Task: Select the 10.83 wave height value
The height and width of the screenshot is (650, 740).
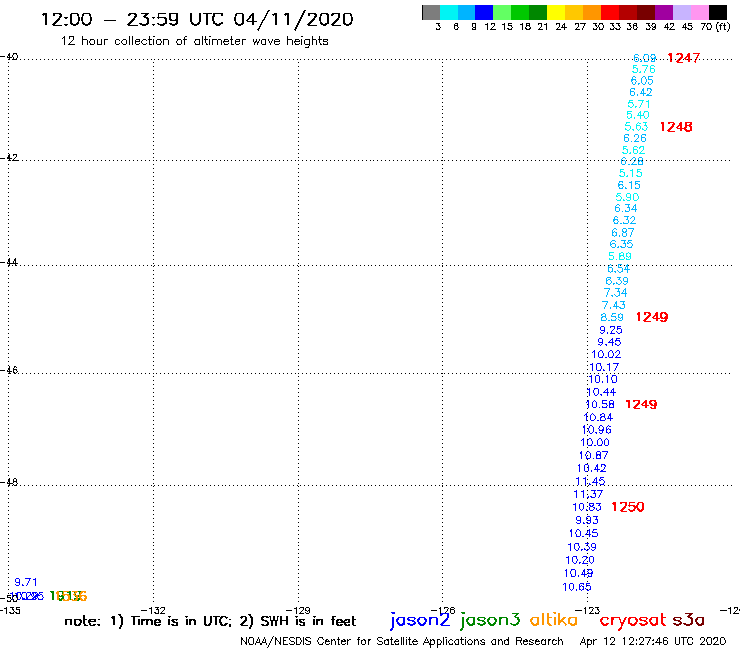Action: pyautogui.click(x=587, y=507)
